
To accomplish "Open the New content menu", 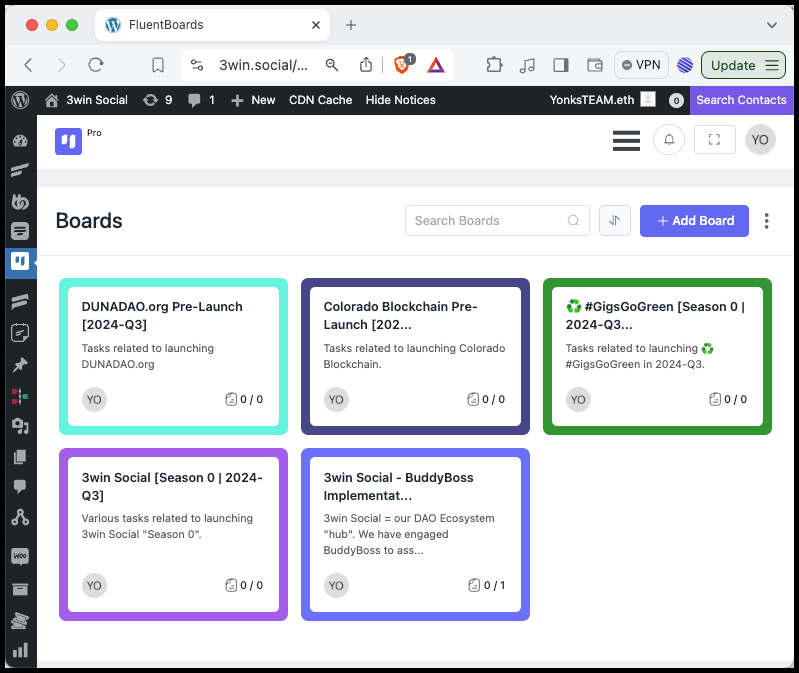I will tap(253, 100).
